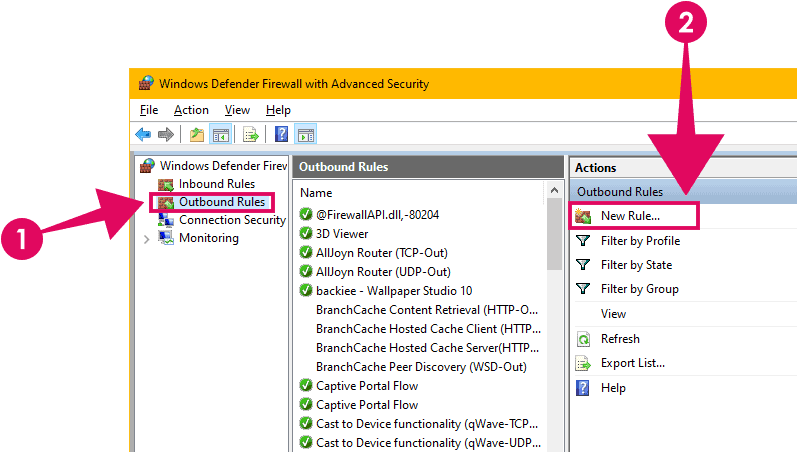Click green check icon beside backiee - Wallpaper Studio 10

point(305,290)
